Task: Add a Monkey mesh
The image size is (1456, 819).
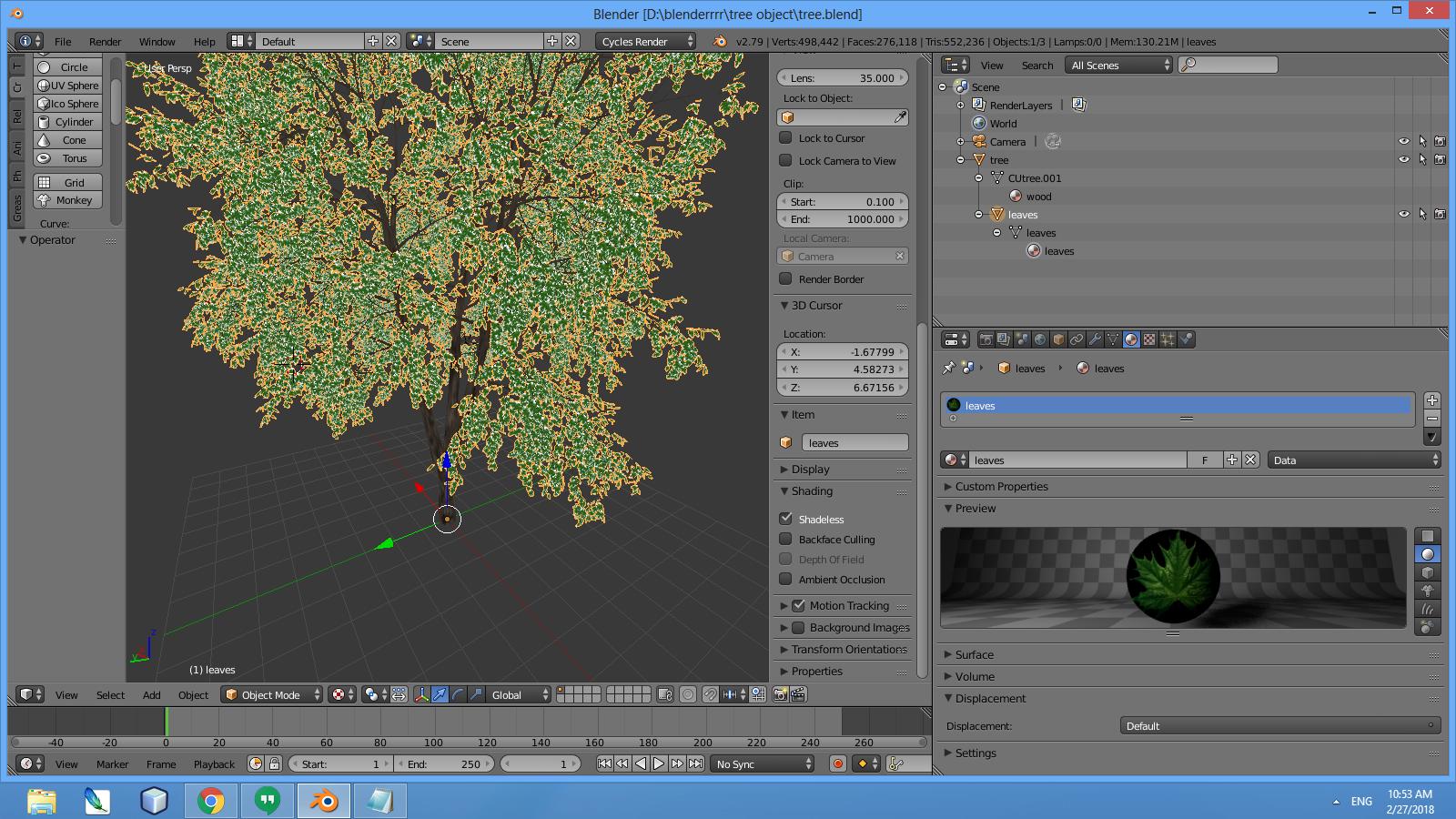Action: coord(68,200)
